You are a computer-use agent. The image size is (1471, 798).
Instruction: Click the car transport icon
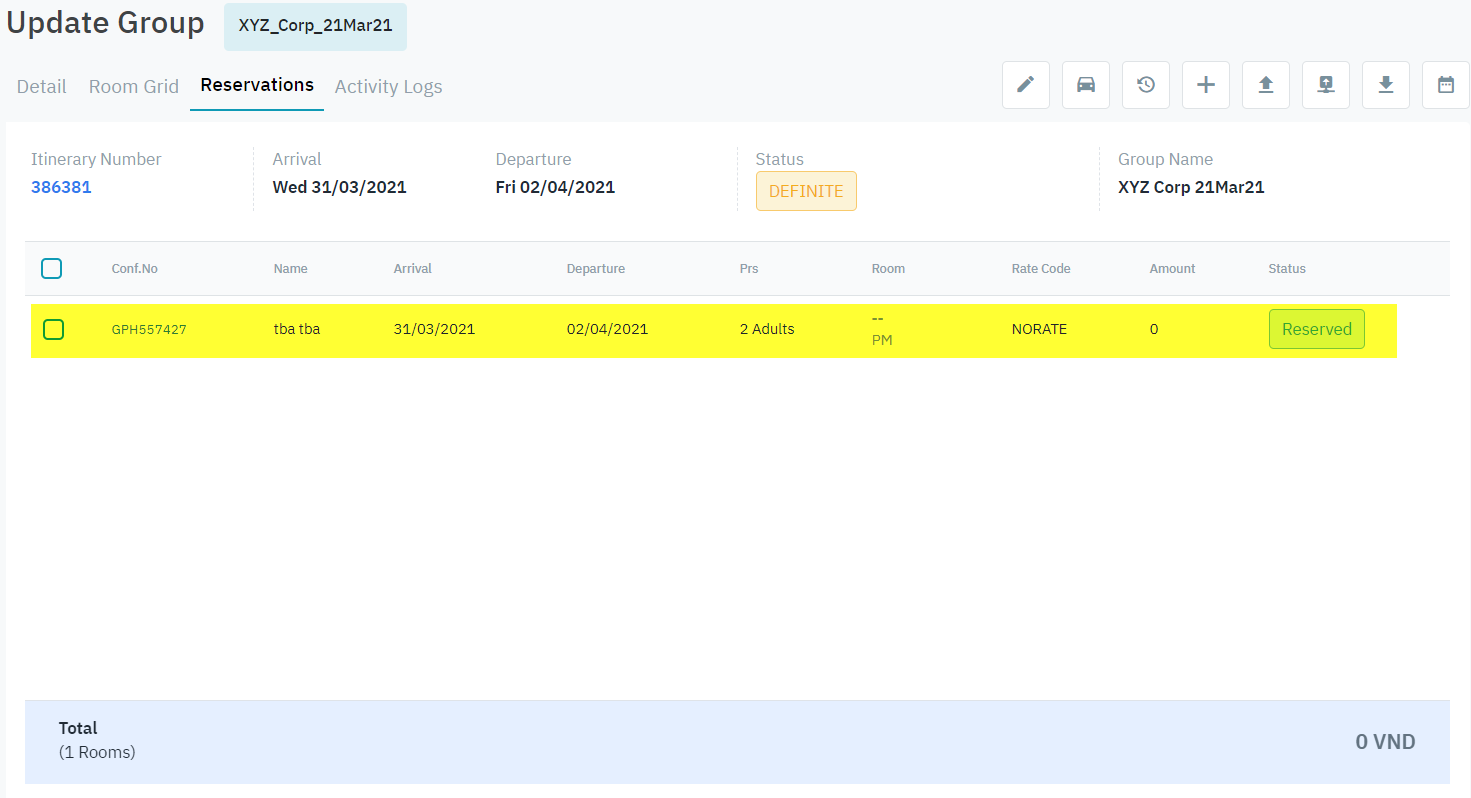point(1085,85)
